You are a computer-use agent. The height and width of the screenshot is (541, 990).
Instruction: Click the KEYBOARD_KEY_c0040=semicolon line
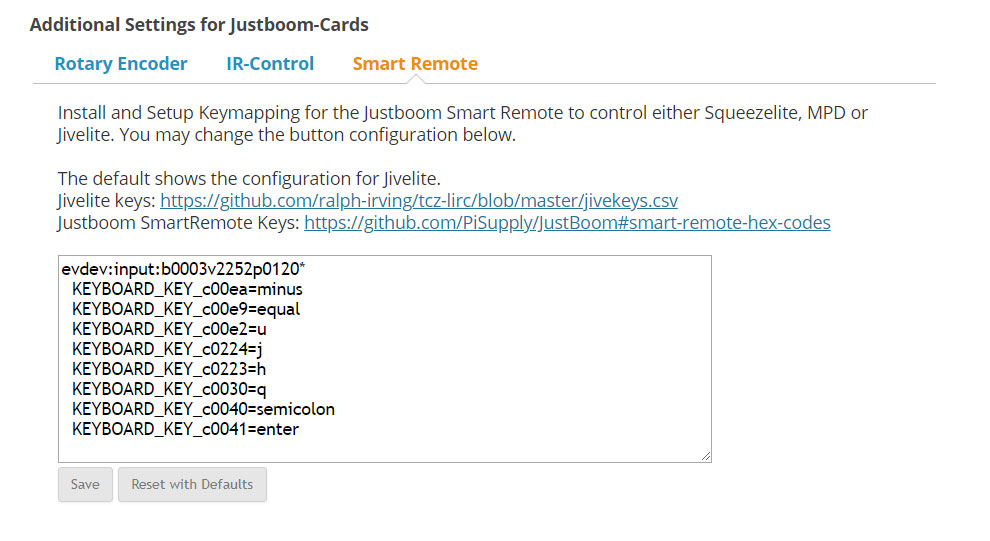203,409
